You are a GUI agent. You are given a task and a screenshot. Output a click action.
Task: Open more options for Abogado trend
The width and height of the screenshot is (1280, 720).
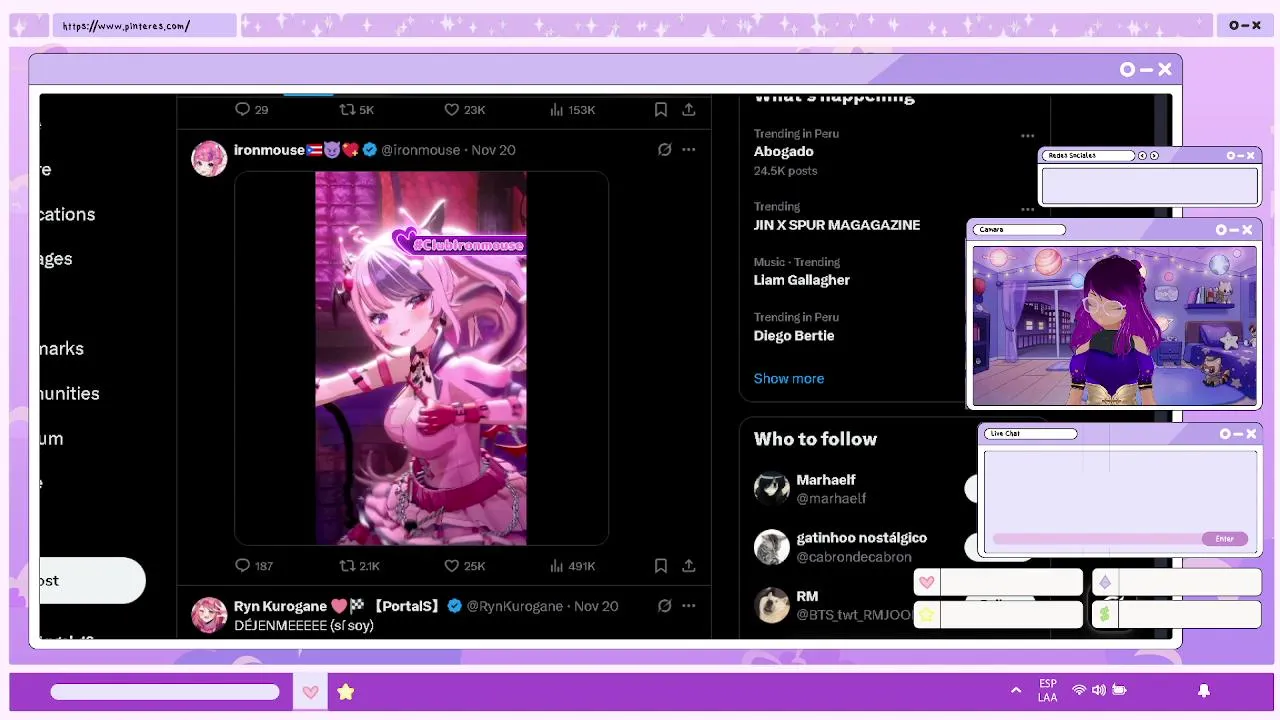[1027, 135]
